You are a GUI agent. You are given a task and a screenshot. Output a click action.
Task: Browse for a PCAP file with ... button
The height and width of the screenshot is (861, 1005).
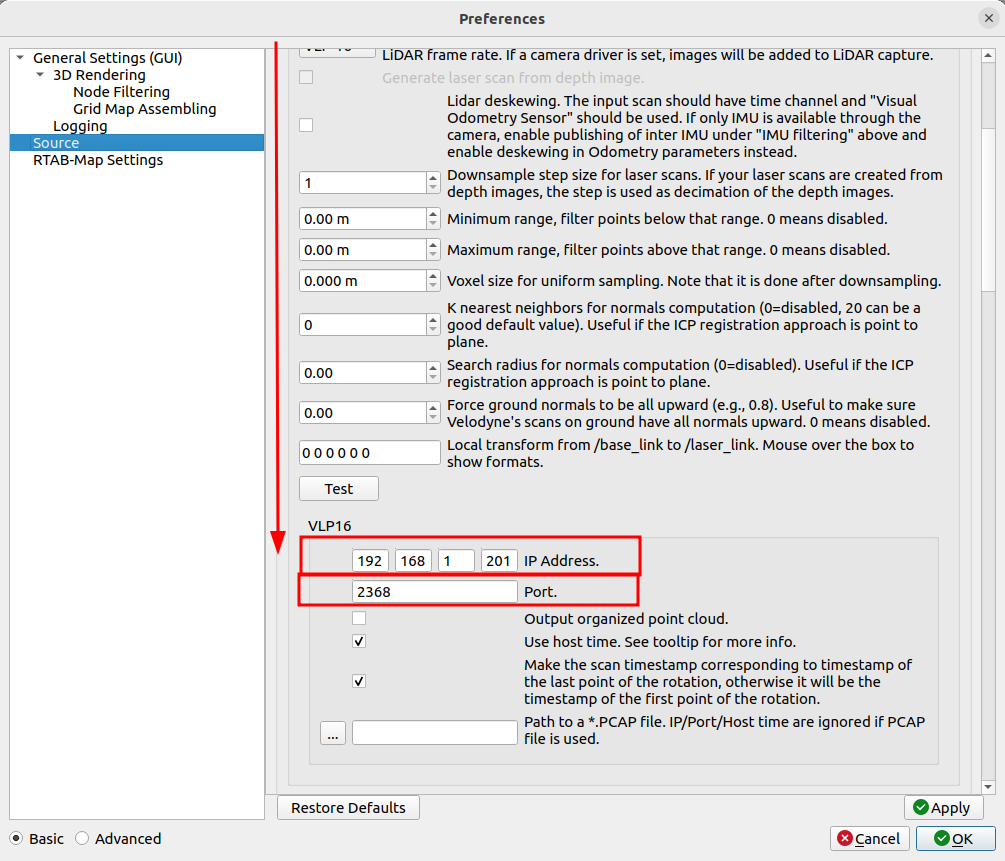[333, 733]
